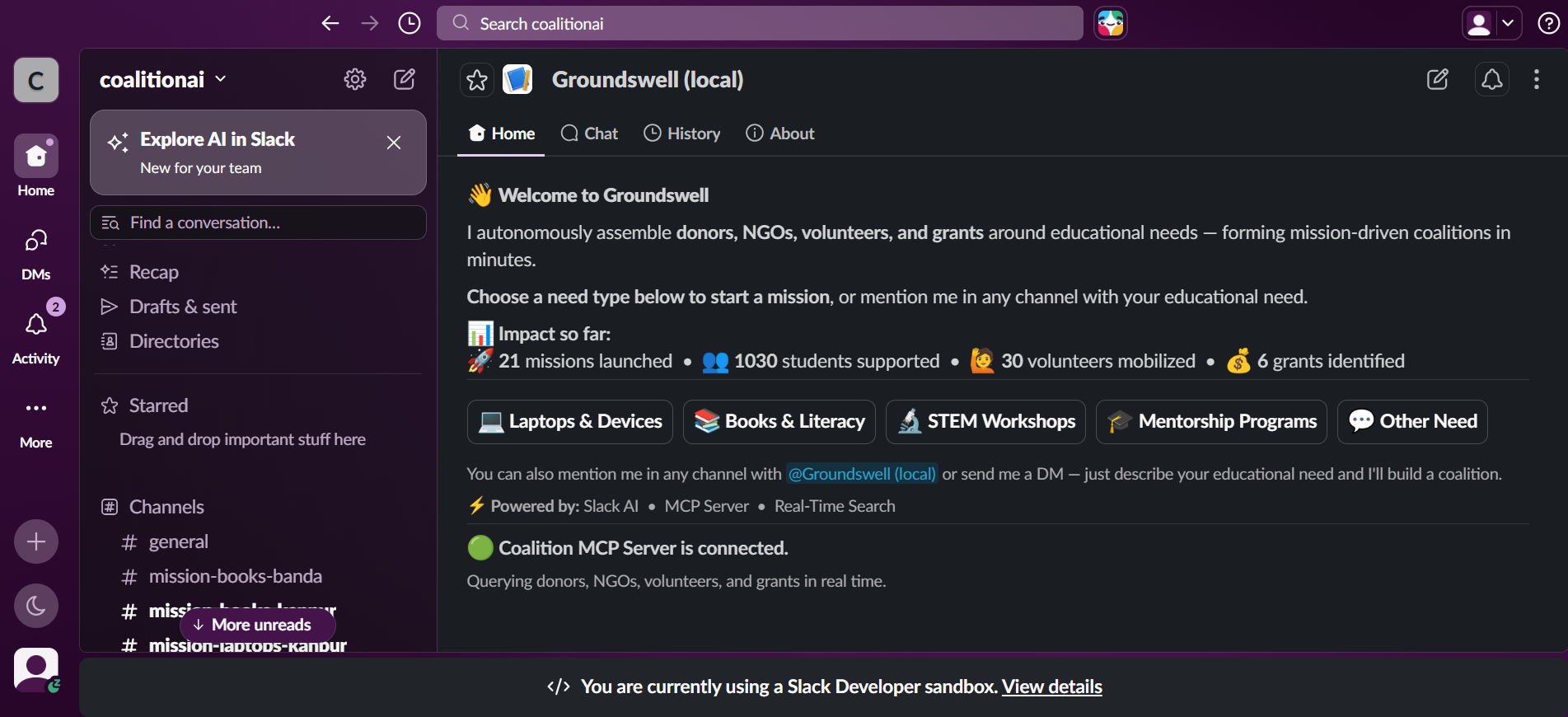Image resolution: width=1568 pixels, height=717 pixels.
Task: Open your profile avatar at bottom left
Action: [36, 669]
